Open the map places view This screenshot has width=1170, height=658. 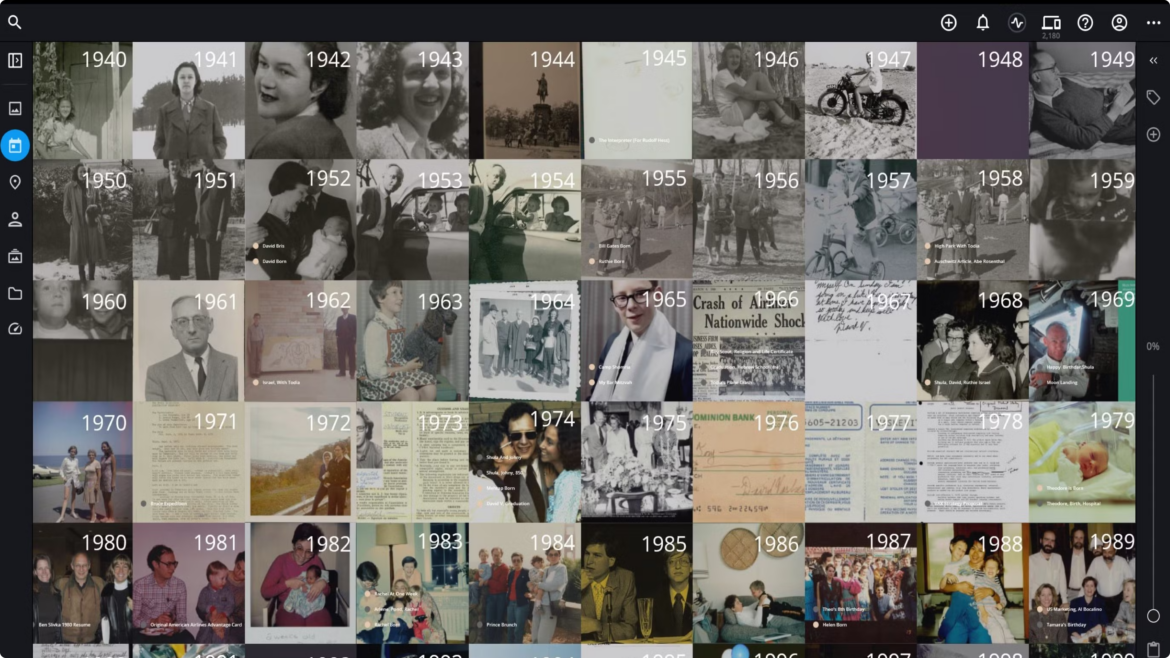[15, 182]
